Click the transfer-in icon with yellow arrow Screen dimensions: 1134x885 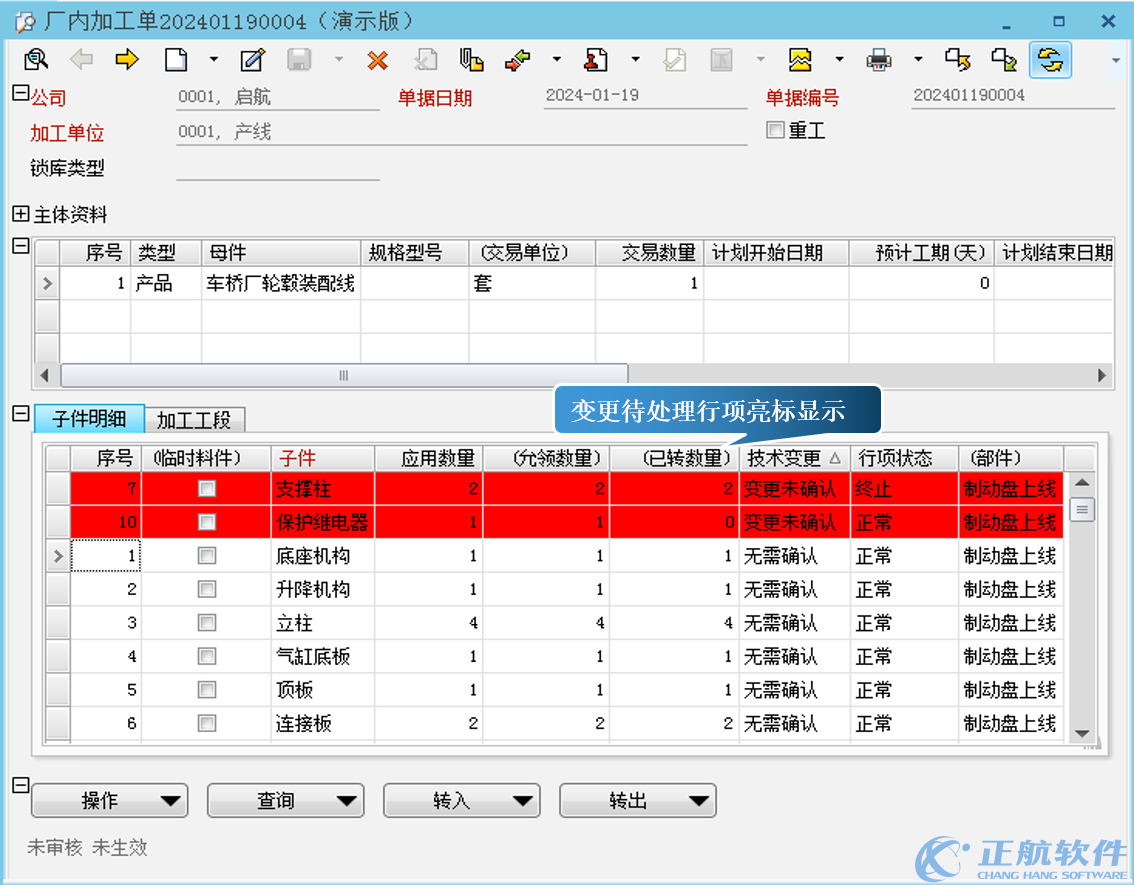coord(958,59)
